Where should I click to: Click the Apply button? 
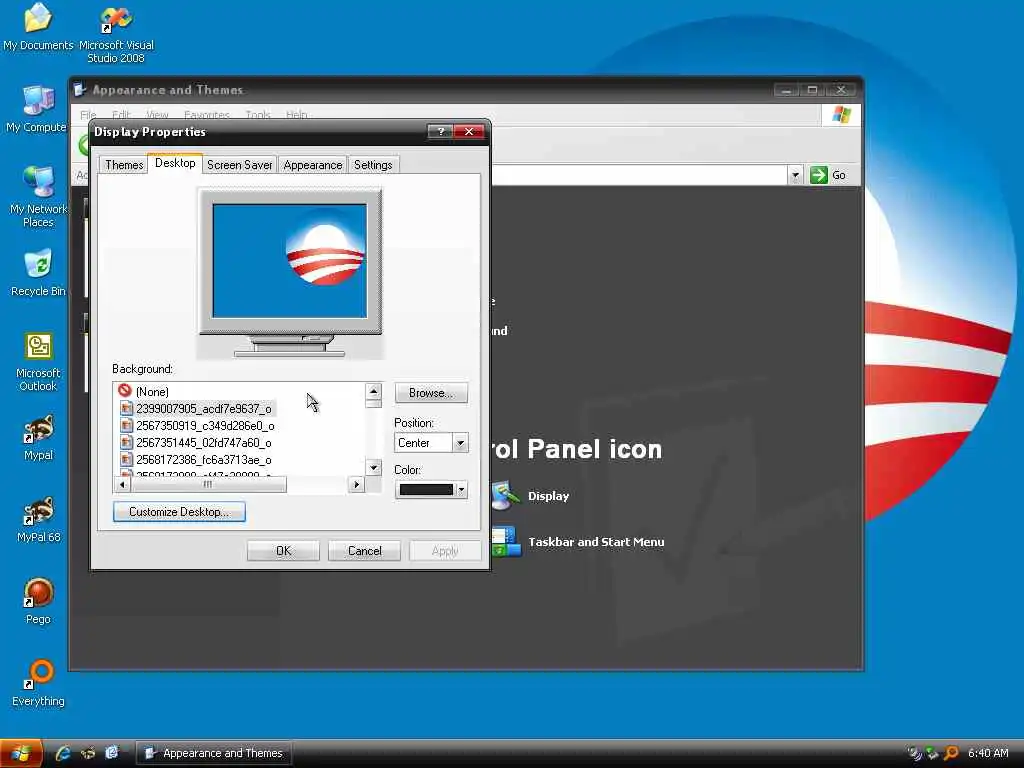click(445, 551)
